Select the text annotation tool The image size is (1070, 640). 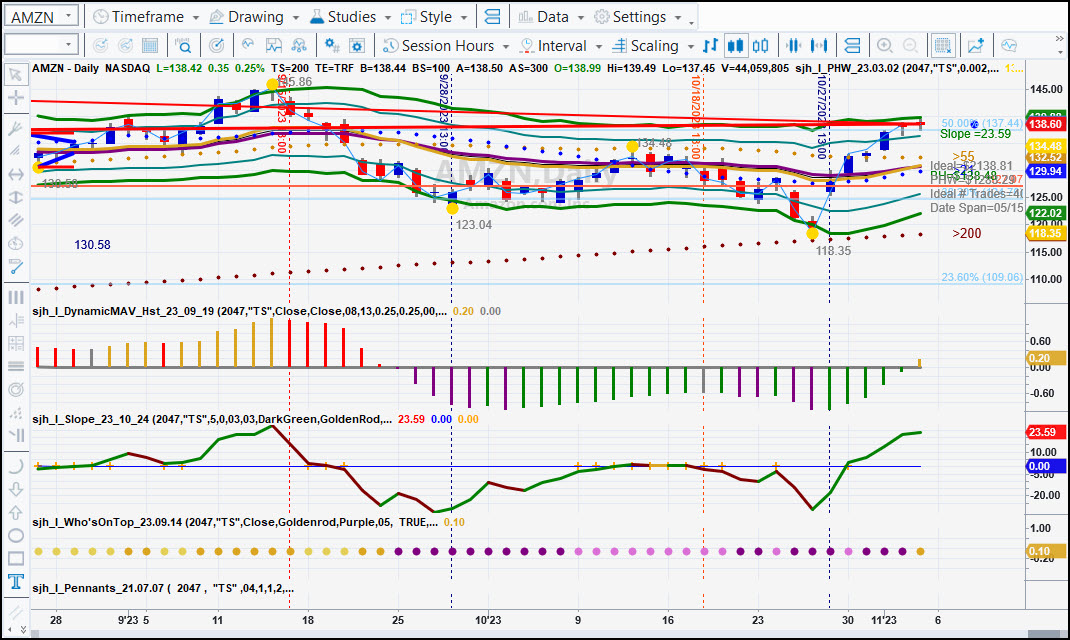pyautogui.click(x=15, y=582)
